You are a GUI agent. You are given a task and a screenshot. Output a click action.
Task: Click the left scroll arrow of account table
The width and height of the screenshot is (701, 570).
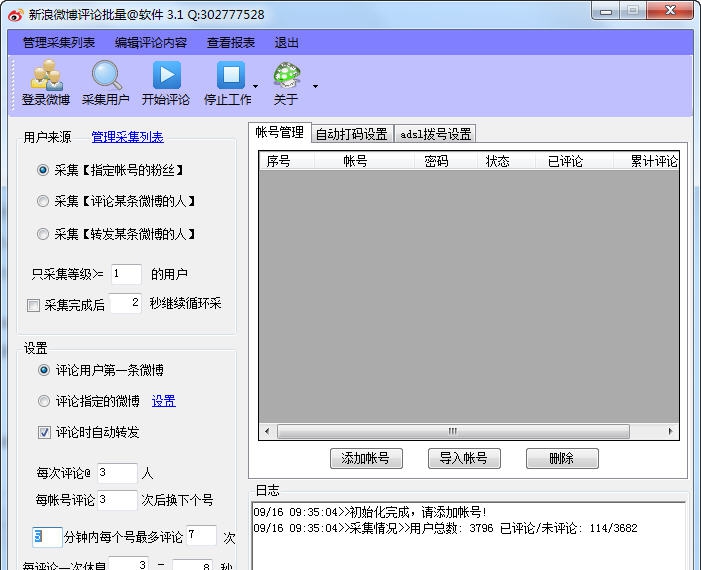coord(267,431)
